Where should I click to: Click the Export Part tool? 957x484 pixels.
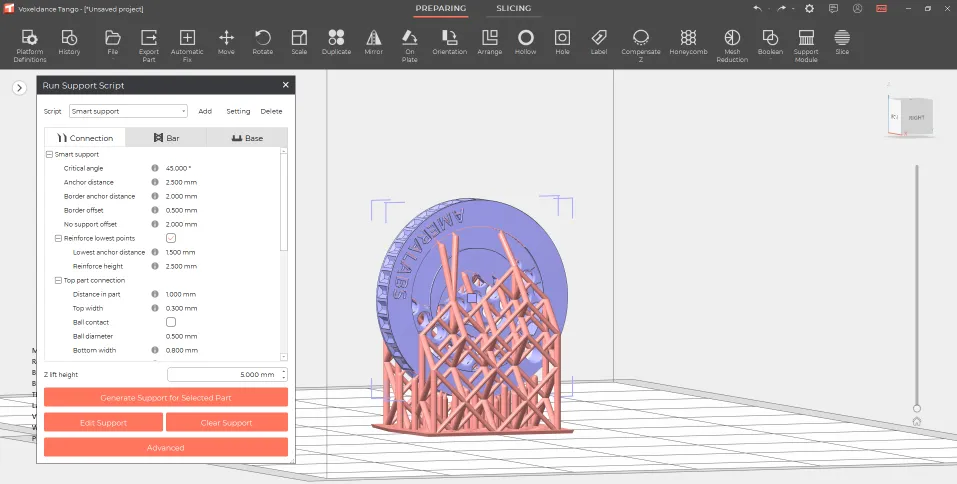[x=149, y=45]
